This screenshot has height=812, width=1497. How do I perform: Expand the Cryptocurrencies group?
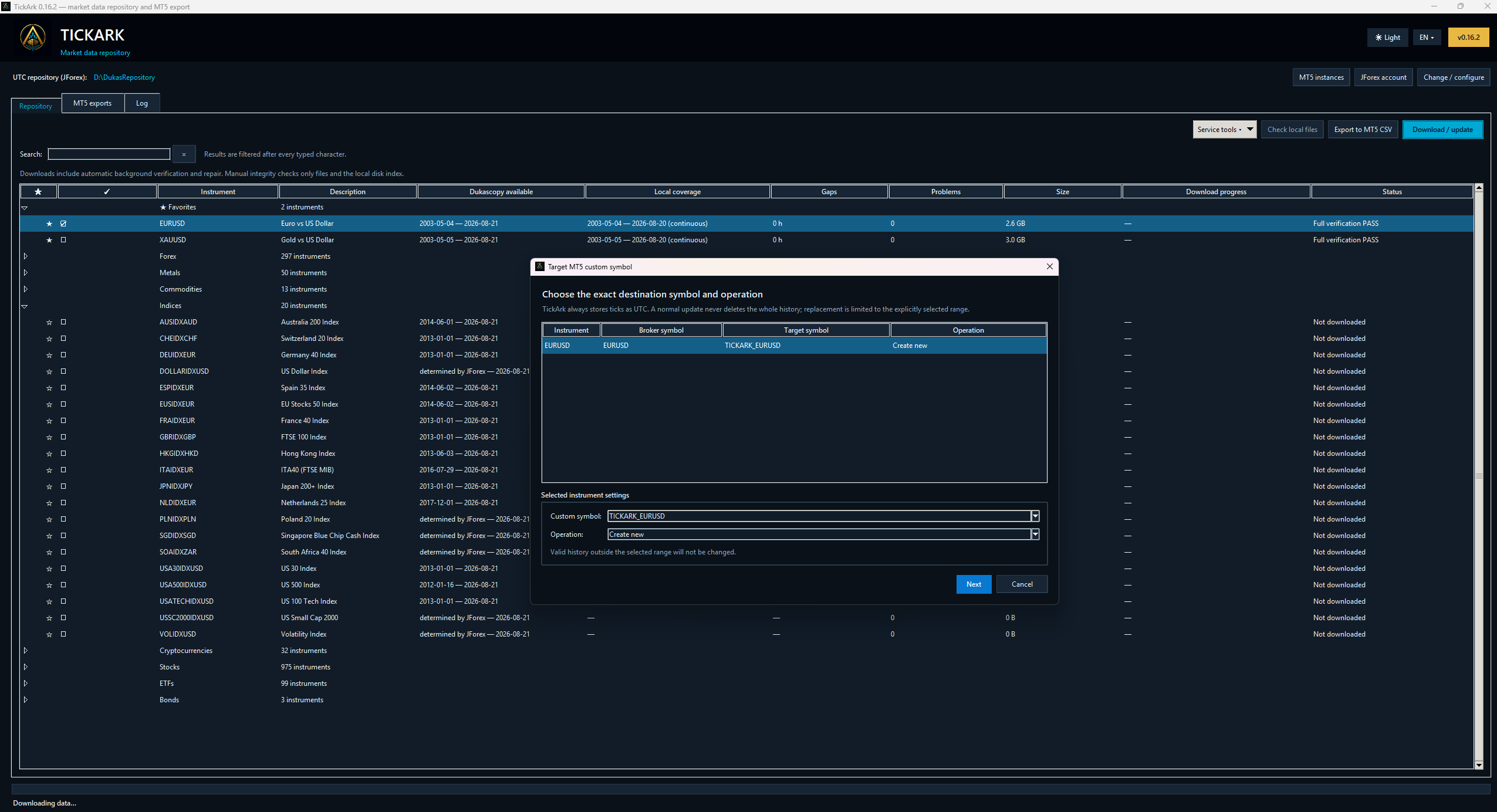pyautogui.click(x=25, y=651)
